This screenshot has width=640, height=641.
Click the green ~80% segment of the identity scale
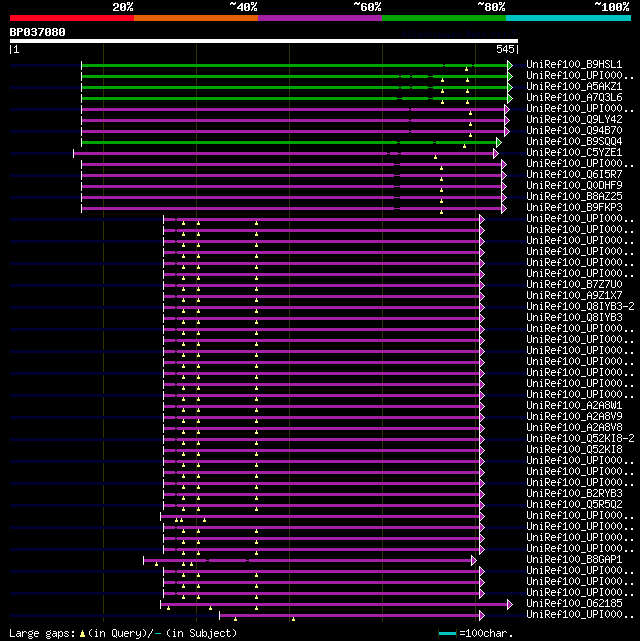point(444,18)
